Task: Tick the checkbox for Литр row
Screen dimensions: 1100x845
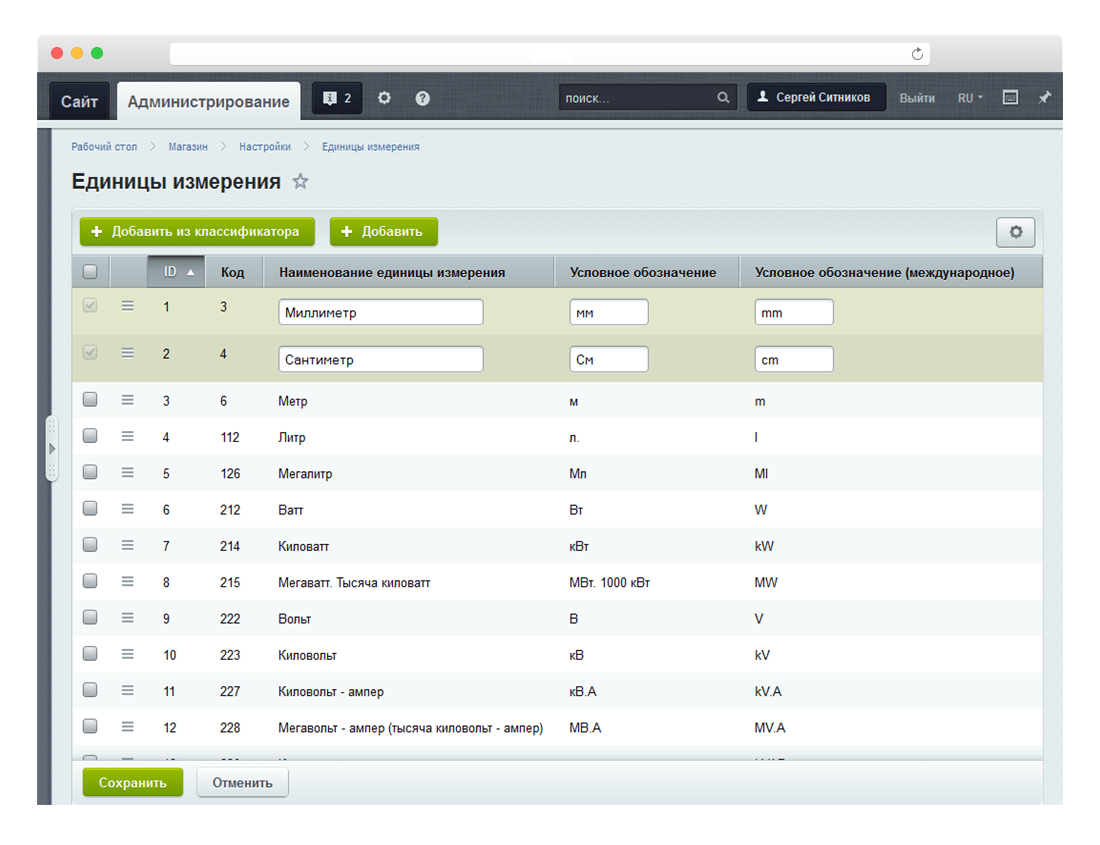Action: (x=90, y=436)
